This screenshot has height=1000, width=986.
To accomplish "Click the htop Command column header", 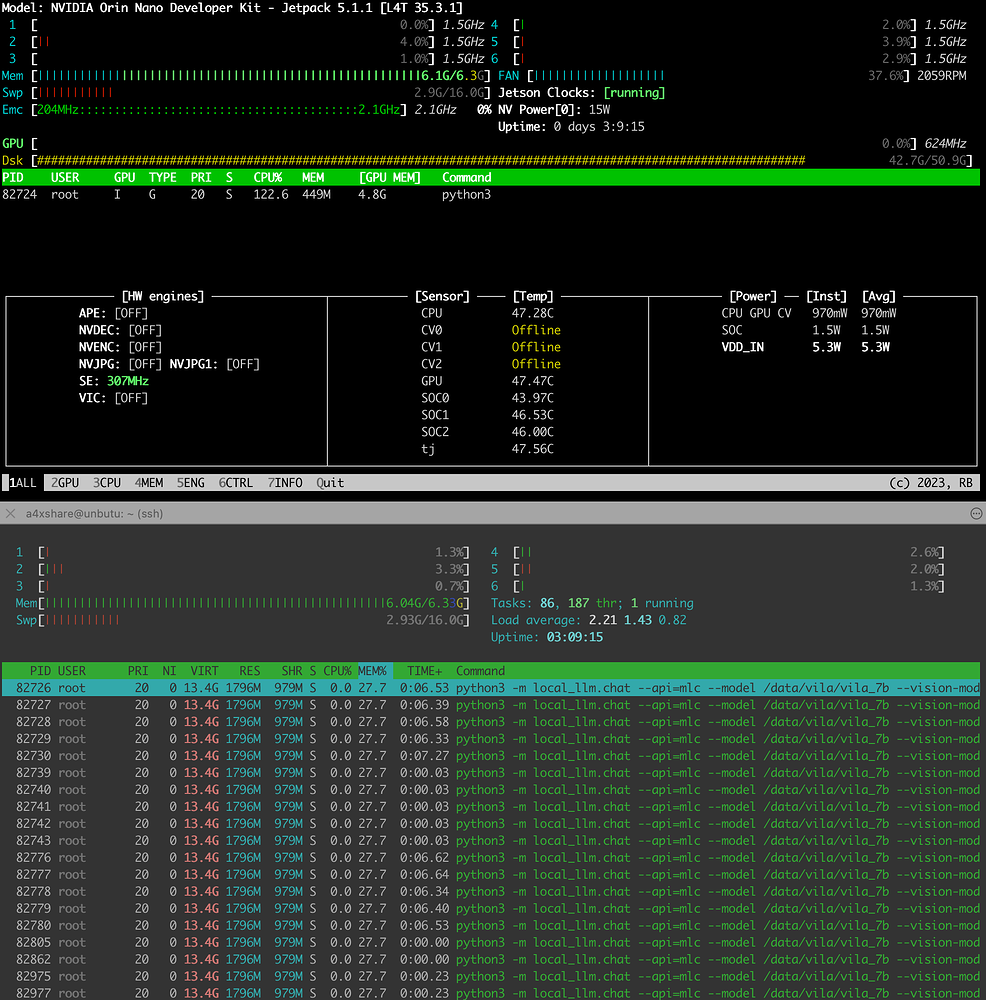I will (x=480, y=671).
